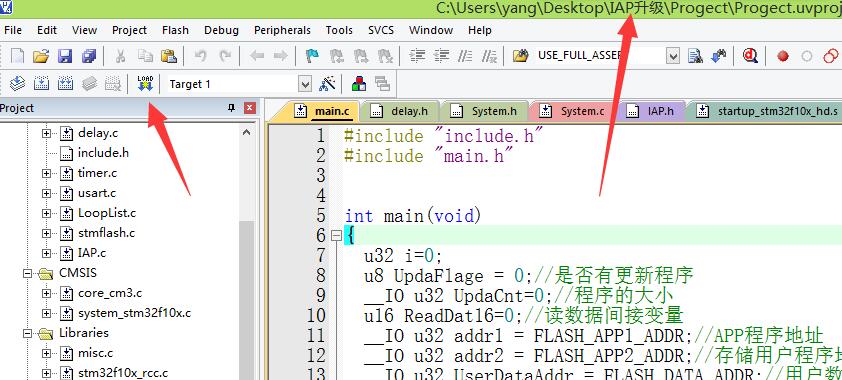Viewport: 842px width, 380px height.
Task: Navigate backwards with left arrow icon
Action: (257, 56)
